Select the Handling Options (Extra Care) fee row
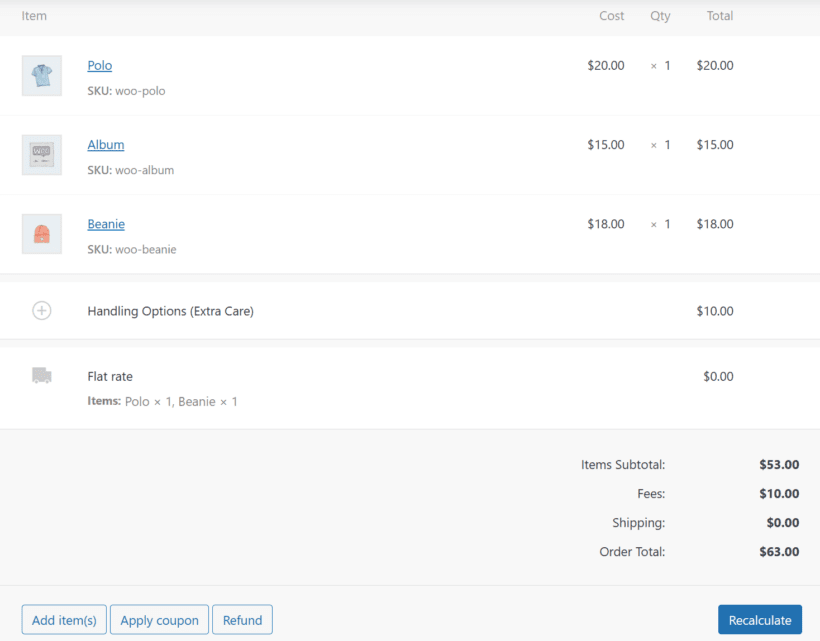Screen dimensions: 820x641 pos(170,311)
